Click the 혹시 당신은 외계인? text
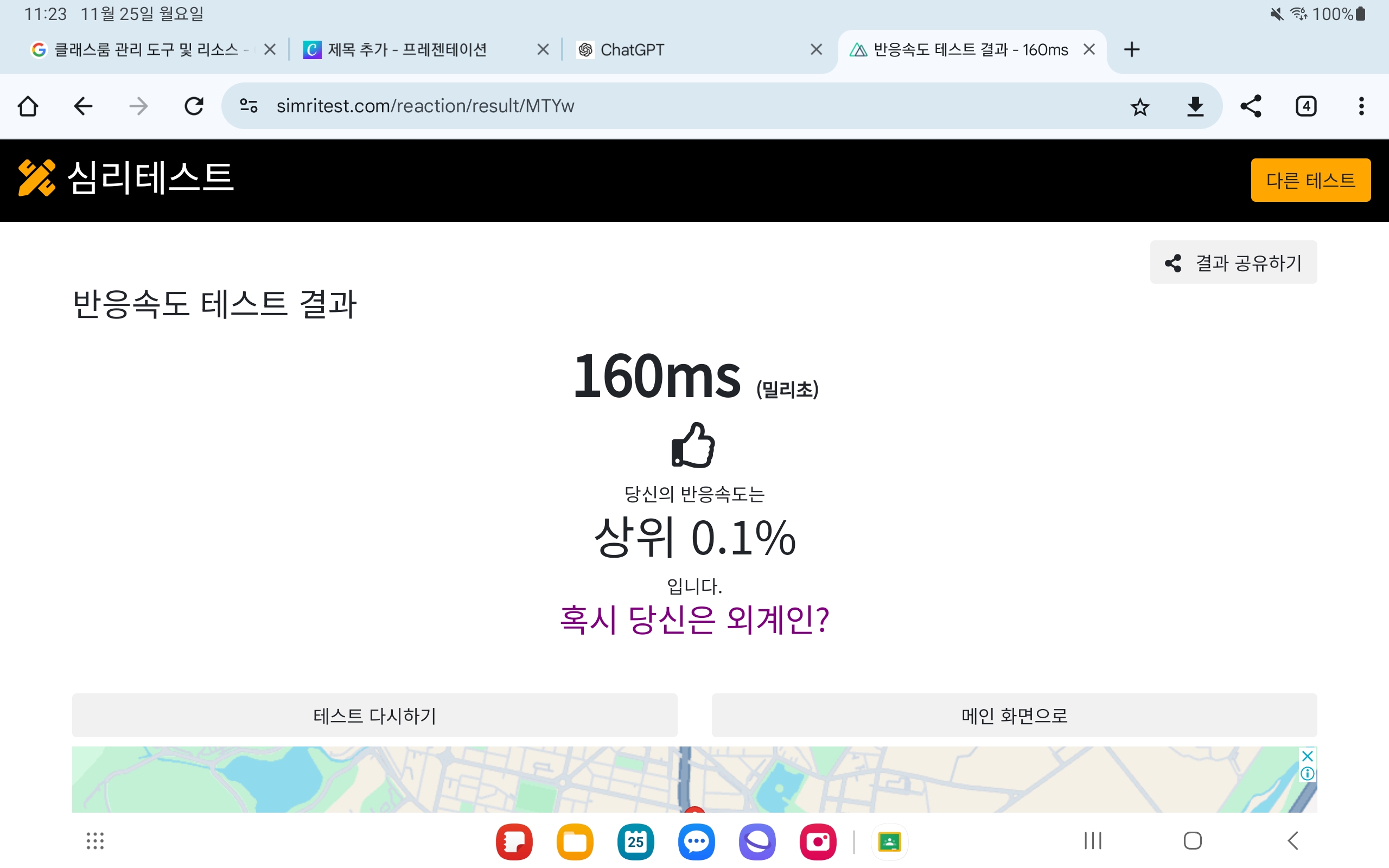This screenshot has height=868, width=1389. 694,620
